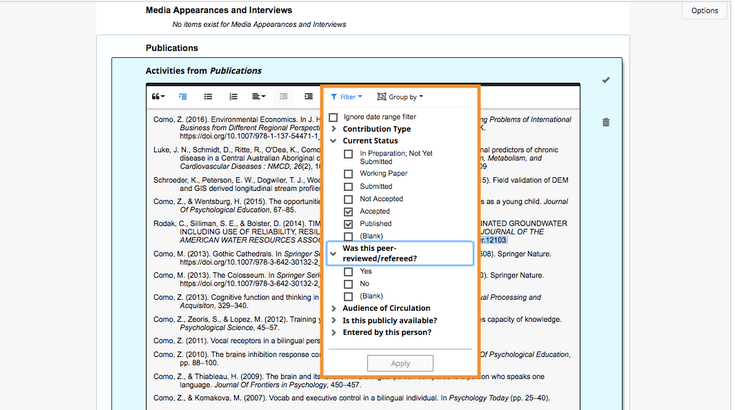Uncheck the Accepted checkbox
This screenshot has height=410, width=735.
coord(348,212)
